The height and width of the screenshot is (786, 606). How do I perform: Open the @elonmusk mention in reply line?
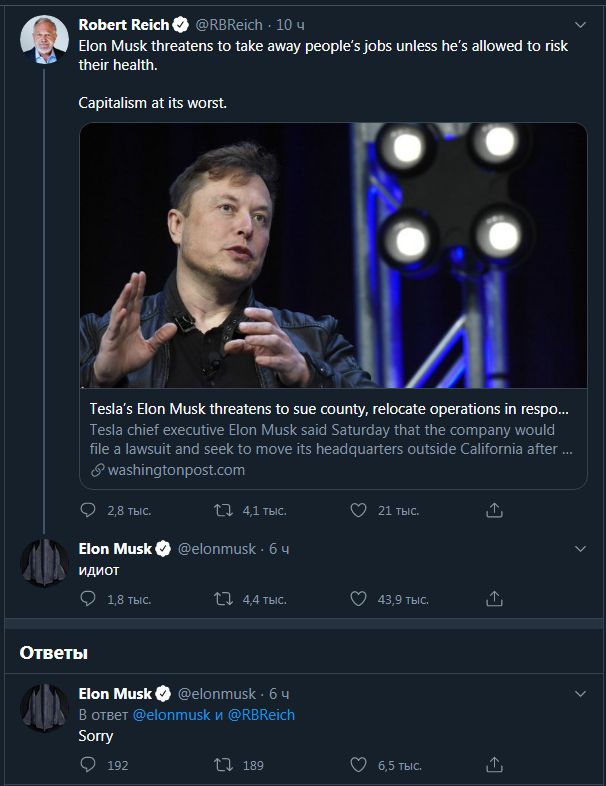click(171, 715)
